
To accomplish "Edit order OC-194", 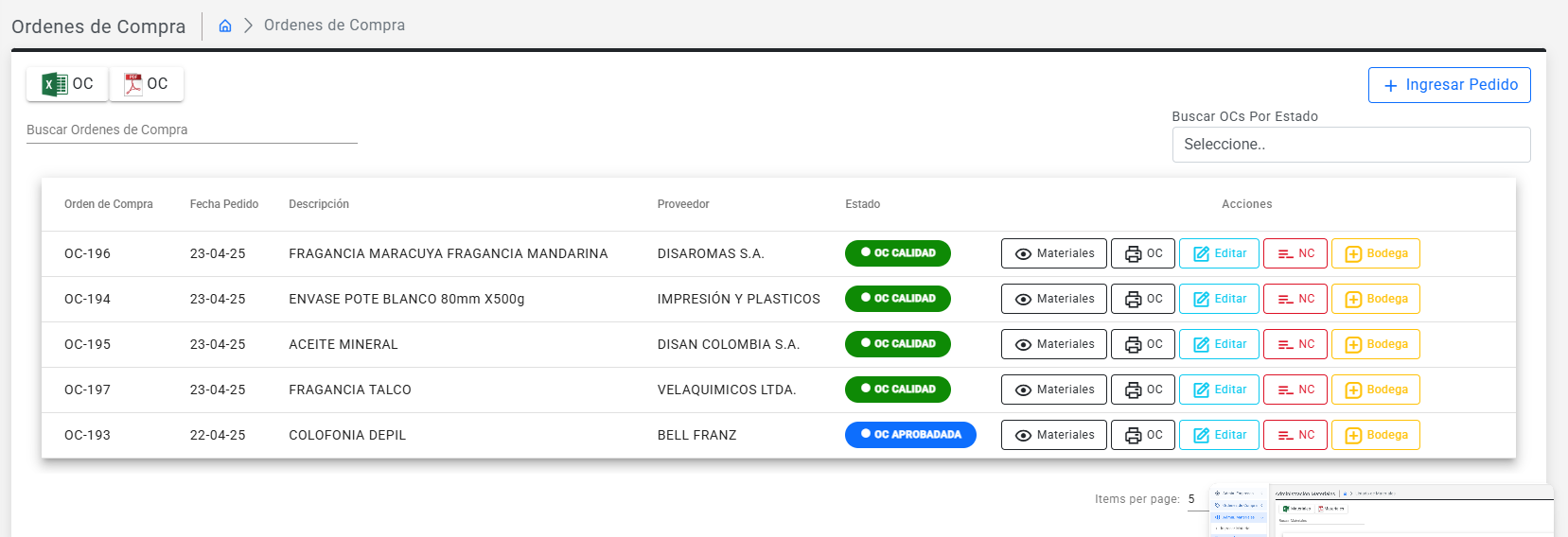I will (1219, 299).
